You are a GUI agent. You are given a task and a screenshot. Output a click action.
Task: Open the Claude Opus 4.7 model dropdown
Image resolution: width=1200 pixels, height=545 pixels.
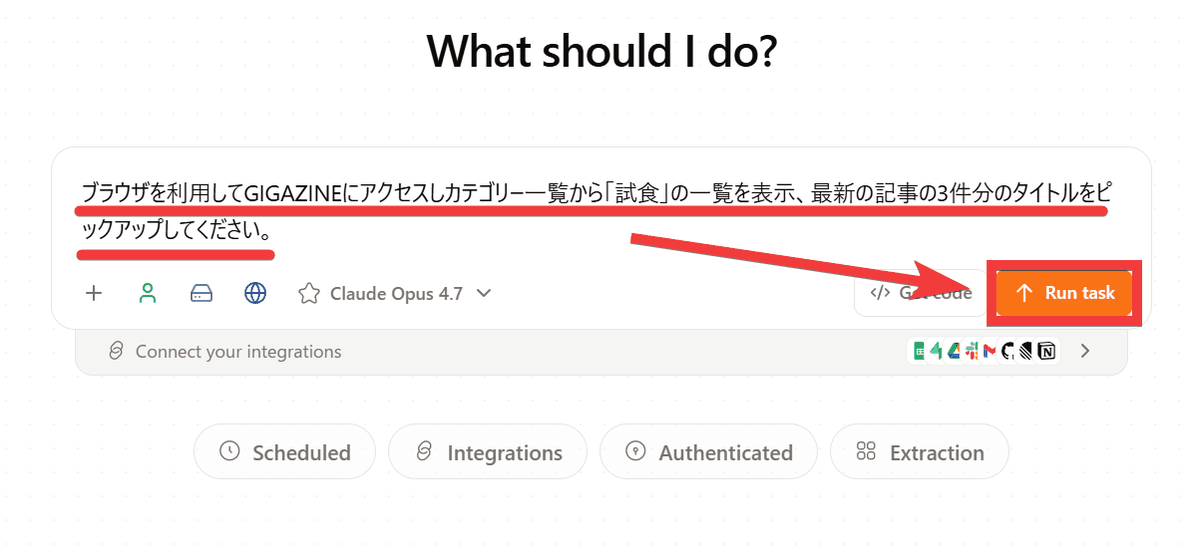pyautogui.click(x=395, y=293)
